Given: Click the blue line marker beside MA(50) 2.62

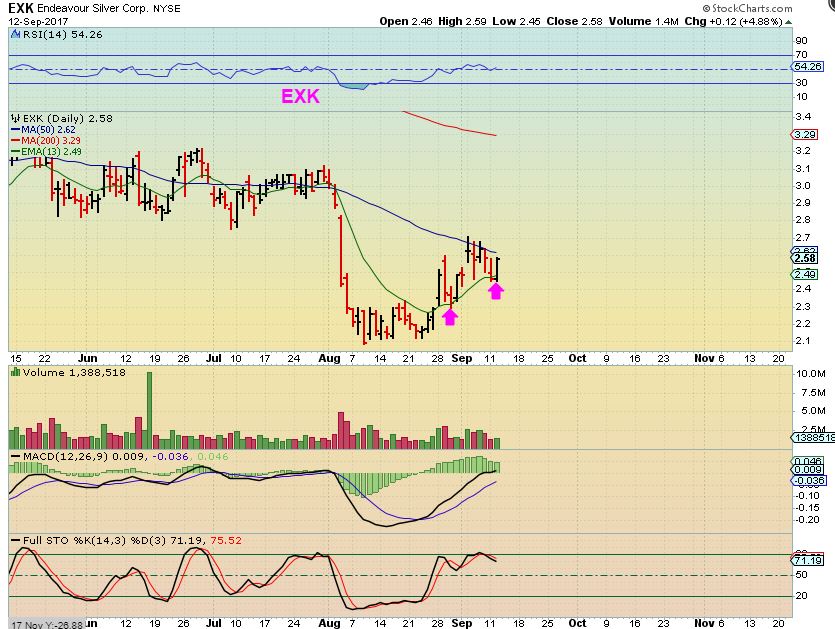Looking at the screenshot, I should [15, 130].
